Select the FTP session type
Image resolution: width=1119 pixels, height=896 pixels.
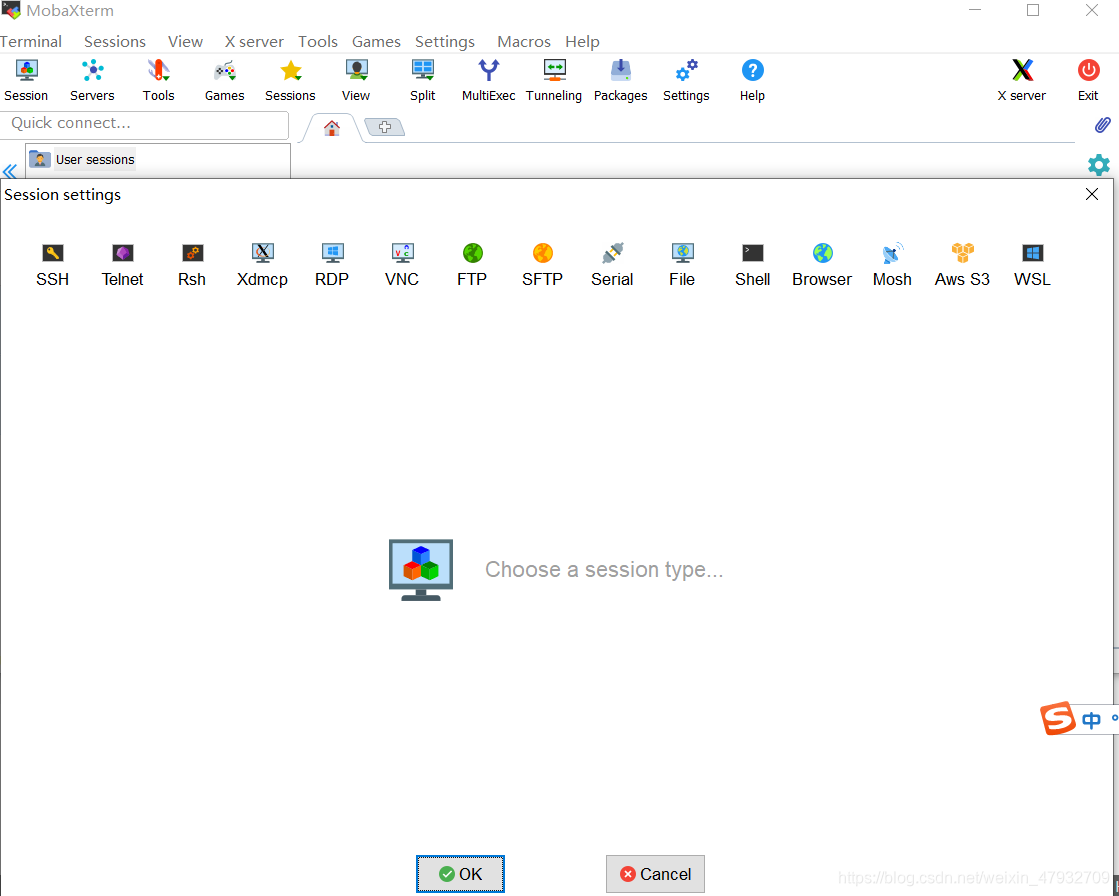pos(472,265)
